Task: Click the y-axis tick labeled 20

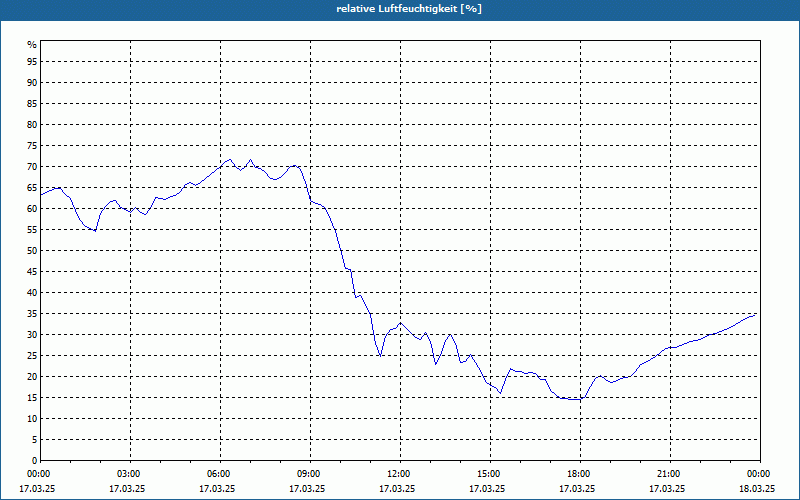Action: click(32, 377)
